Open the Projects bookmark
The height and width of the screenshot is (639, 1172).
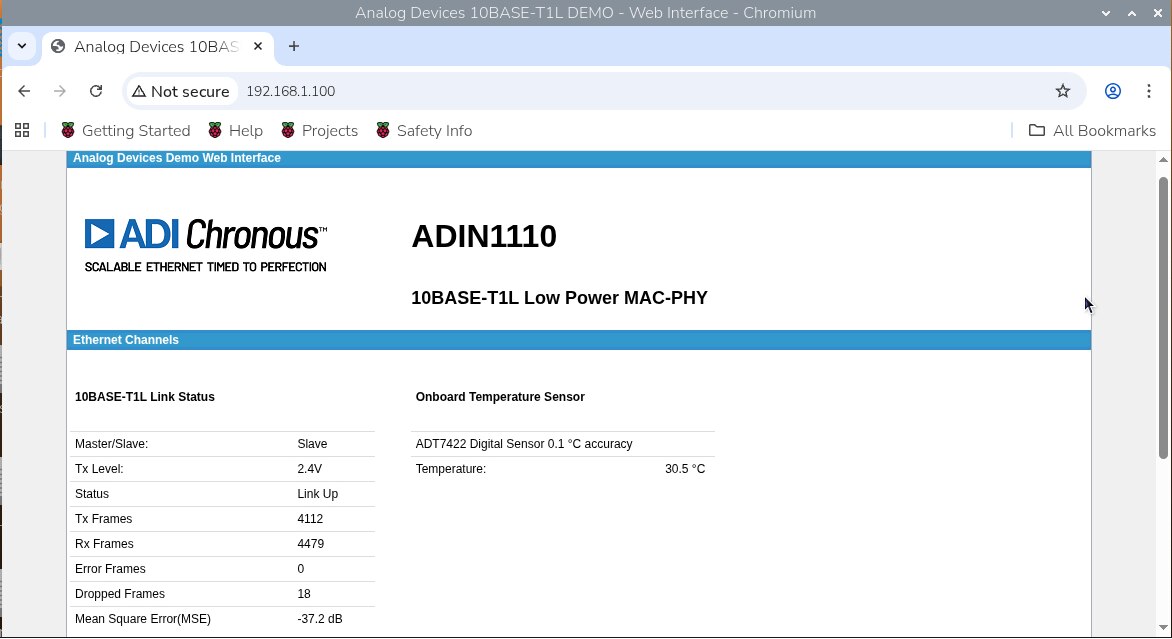pyautogui.click(x=319, y=131)
